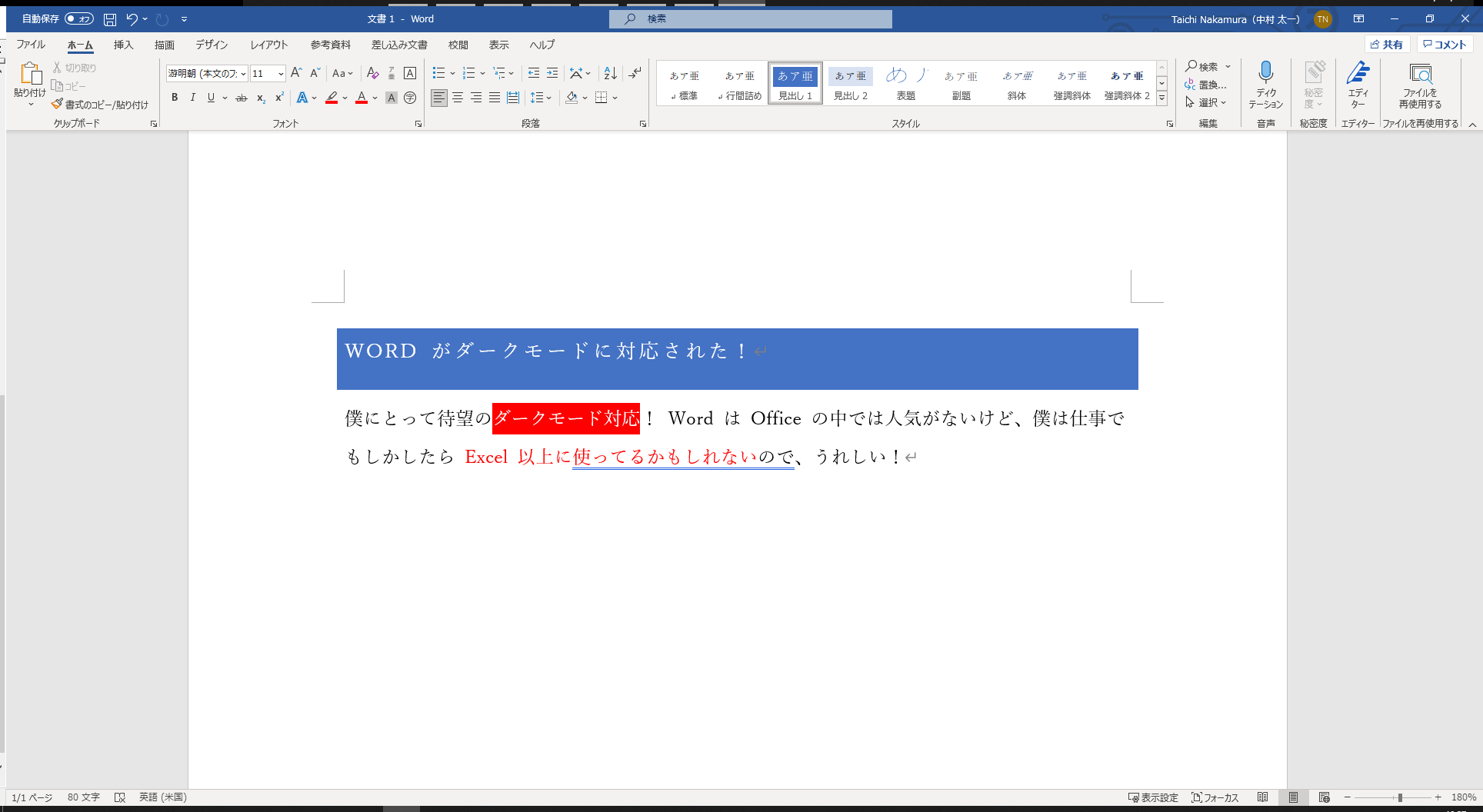The height and width of the screenshot is (812, 1483).
Task: Open the font name dropdown
Action: point(244,74)
